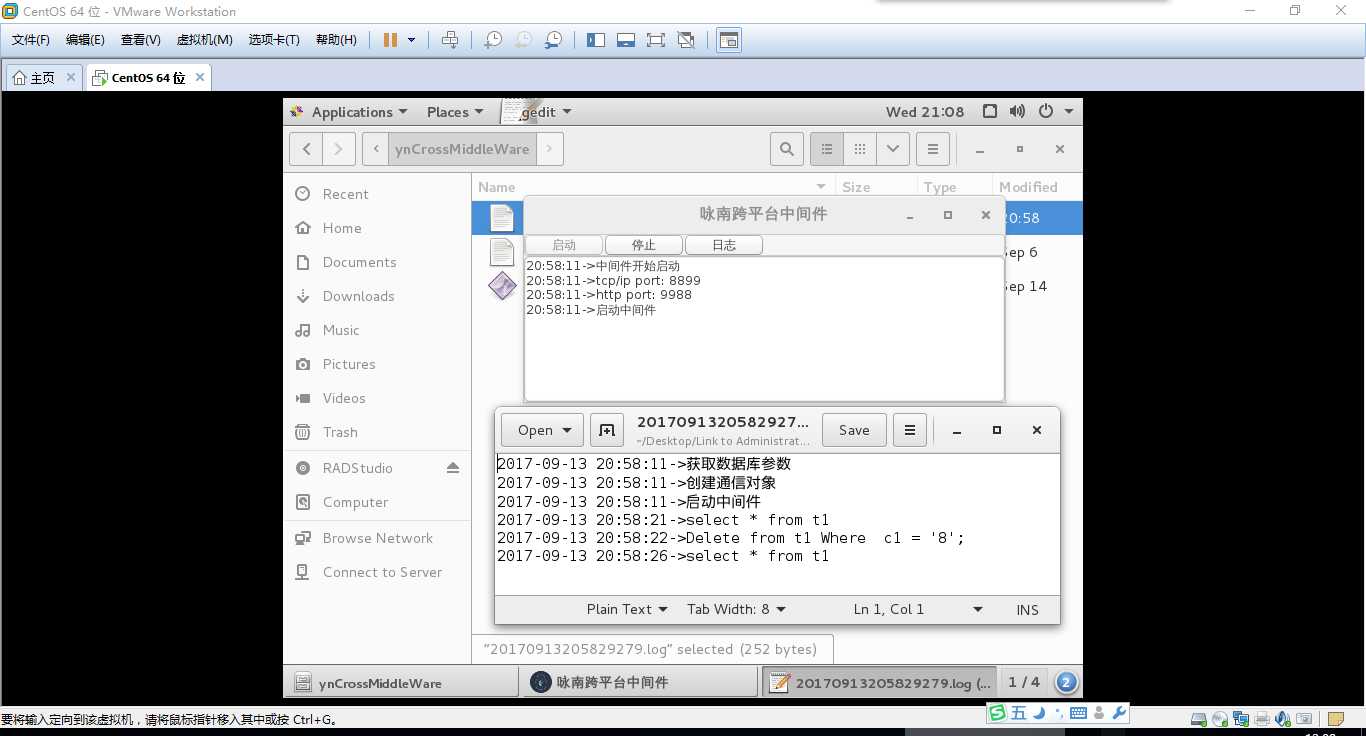Viewport: 1366px width, 736px height.
Task: Open the Places menu
Action: [x=455, y=112]
